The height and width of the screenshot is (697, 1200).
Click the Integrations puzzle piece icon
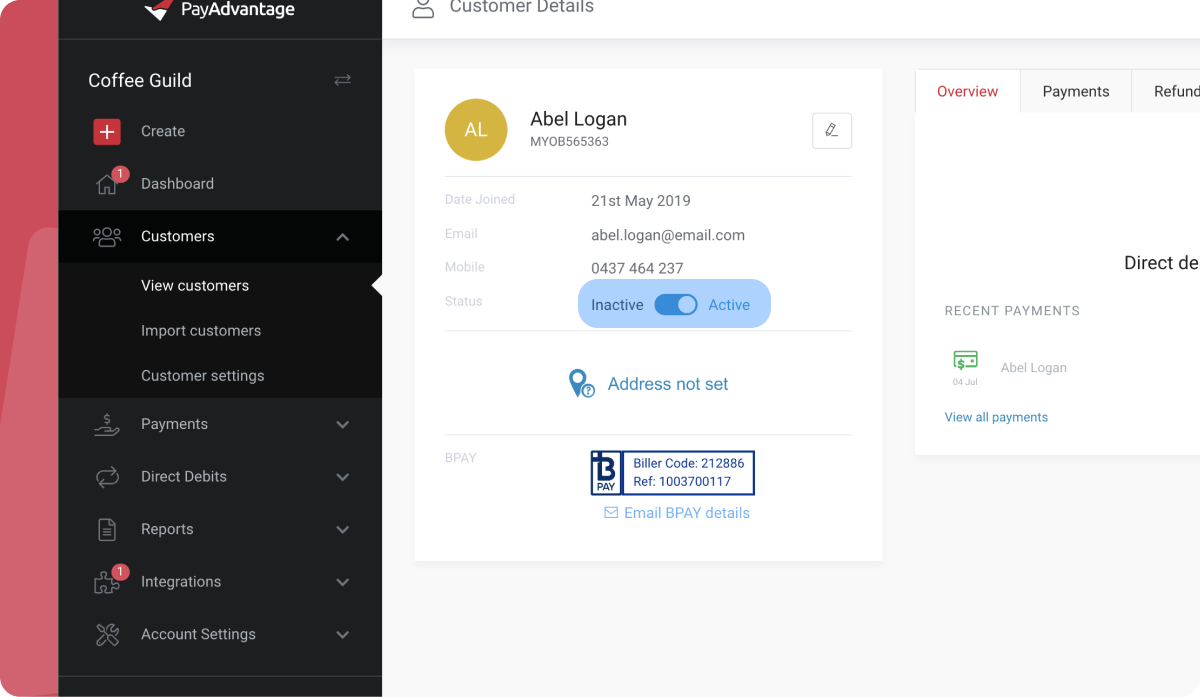pyautogui.click(x=107, y=583)
